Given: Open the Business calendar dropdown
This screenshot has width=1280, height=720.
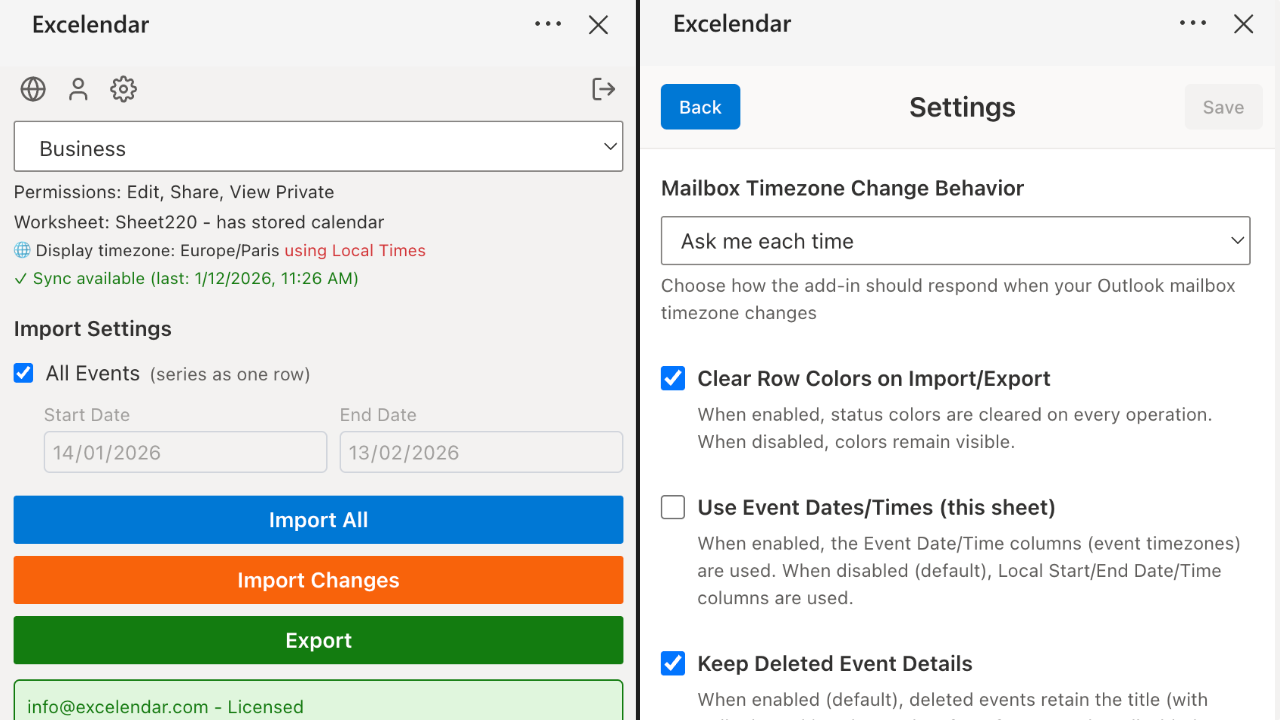Looking at the screenshot, I should pos(318,146).
